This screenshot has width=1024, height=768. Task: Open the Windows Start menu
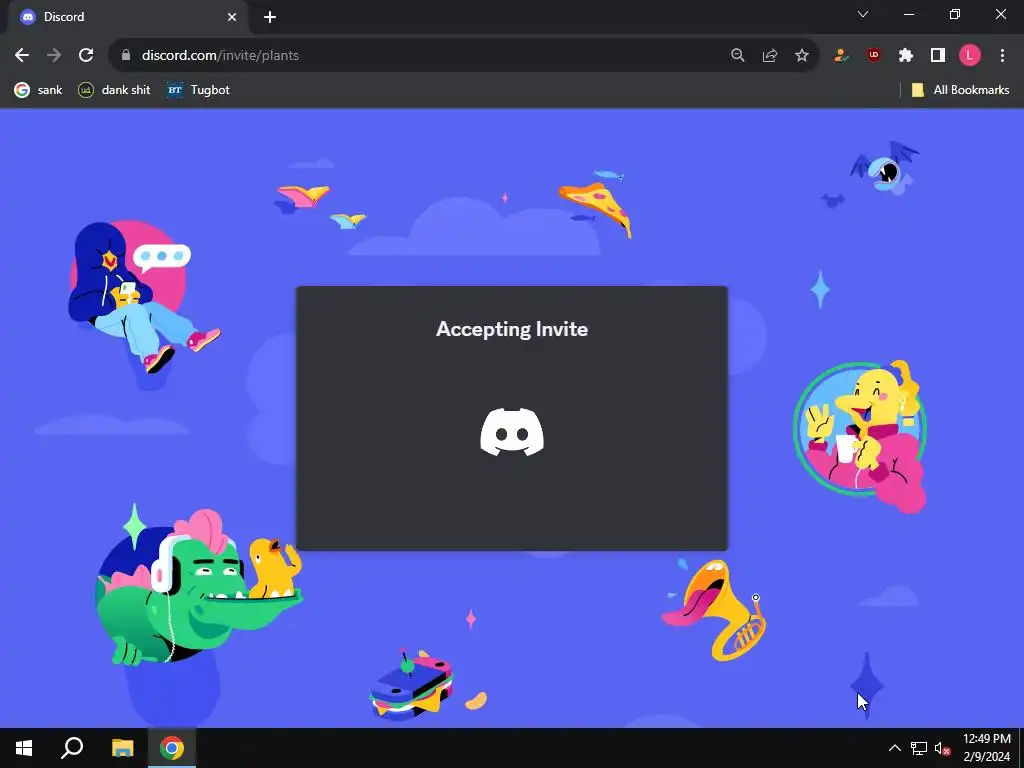(24, 748)
